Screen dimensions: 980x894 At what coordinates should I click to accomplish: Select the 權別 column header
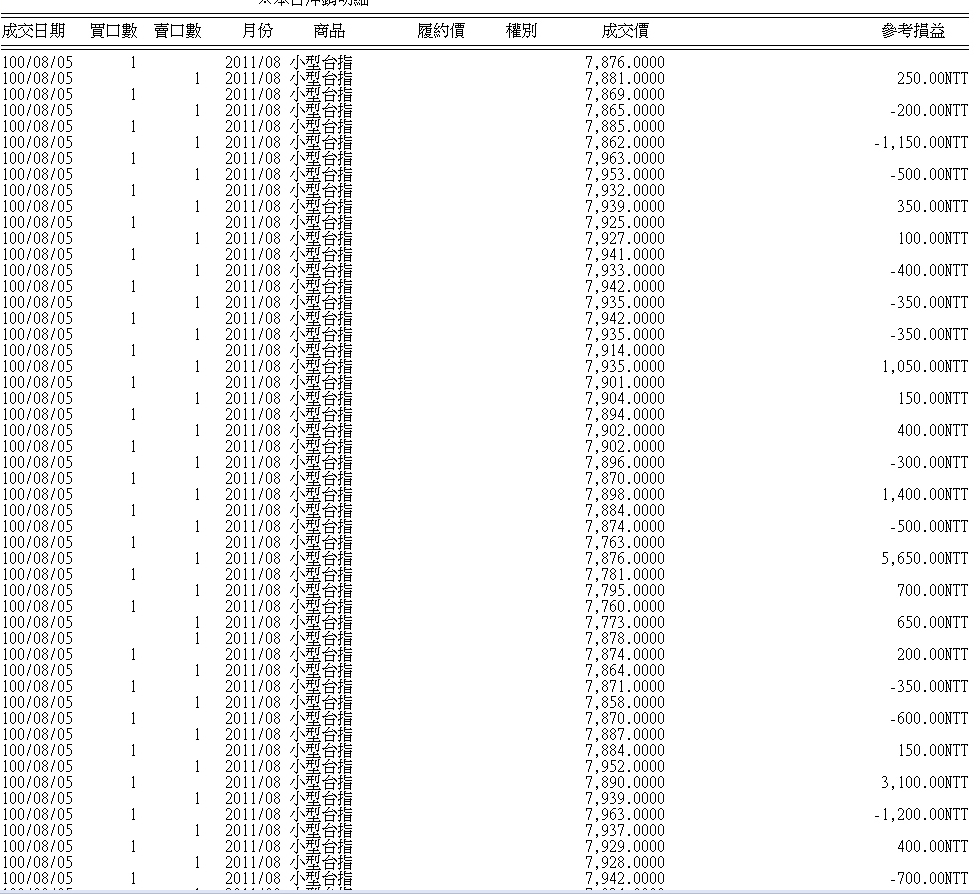(x=521, y=31)
